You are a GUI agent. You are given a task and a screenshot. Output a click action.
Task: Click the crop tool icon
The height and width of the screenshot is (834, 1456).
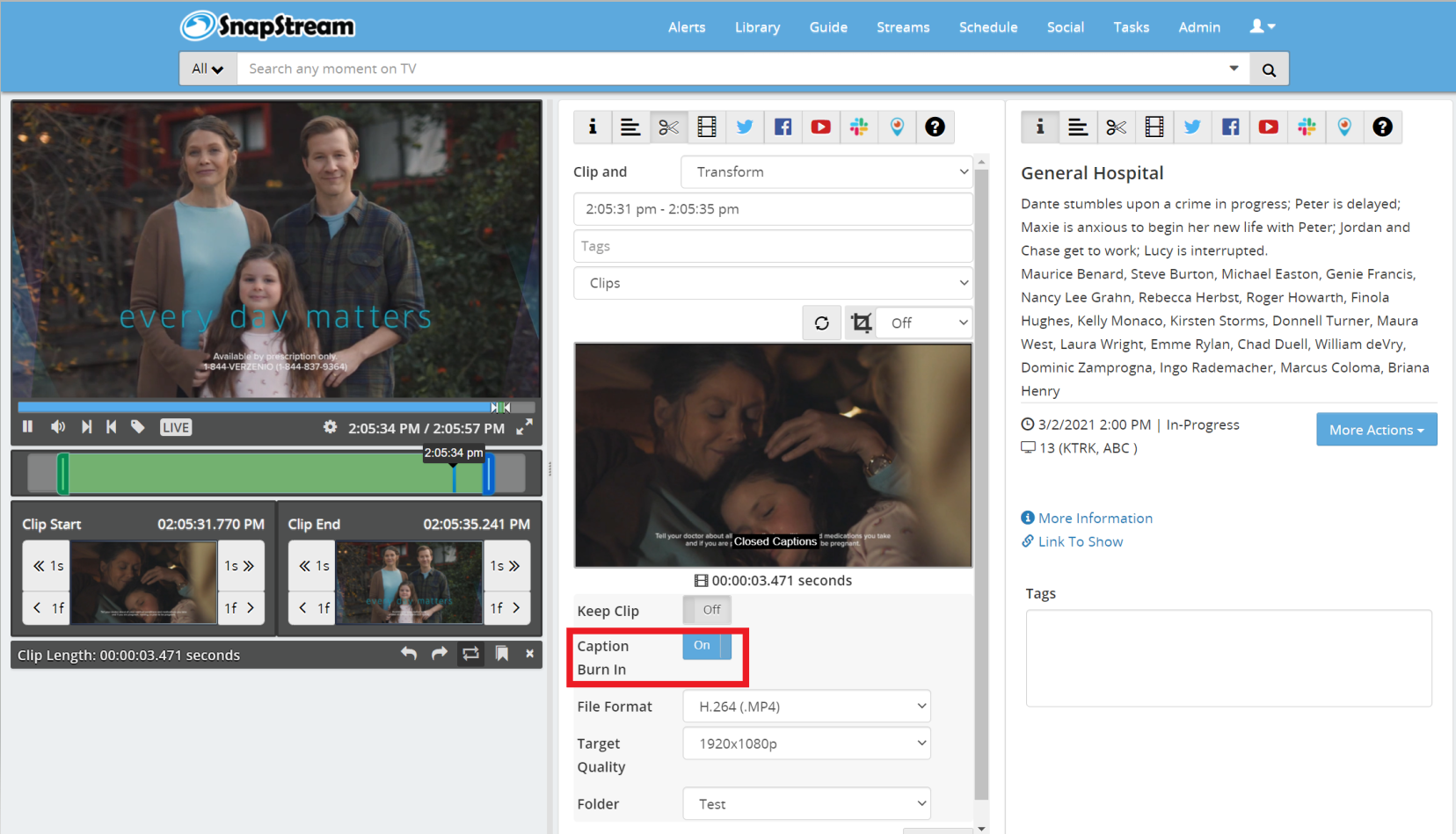pyautogui.click(x=862, y=323)
